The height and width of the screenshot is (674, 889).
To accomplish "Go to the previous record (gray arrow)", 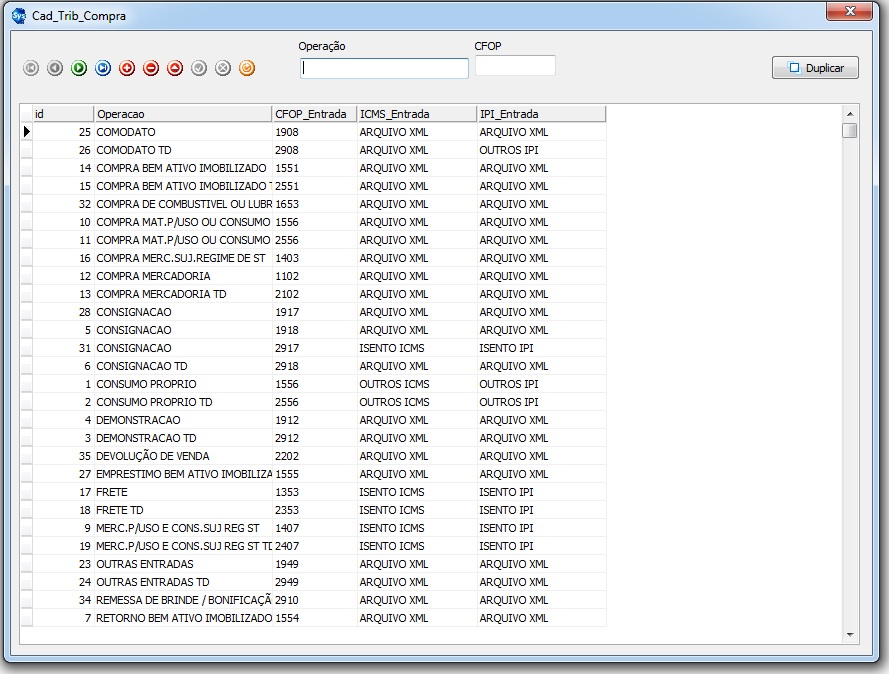I will 55,68.
